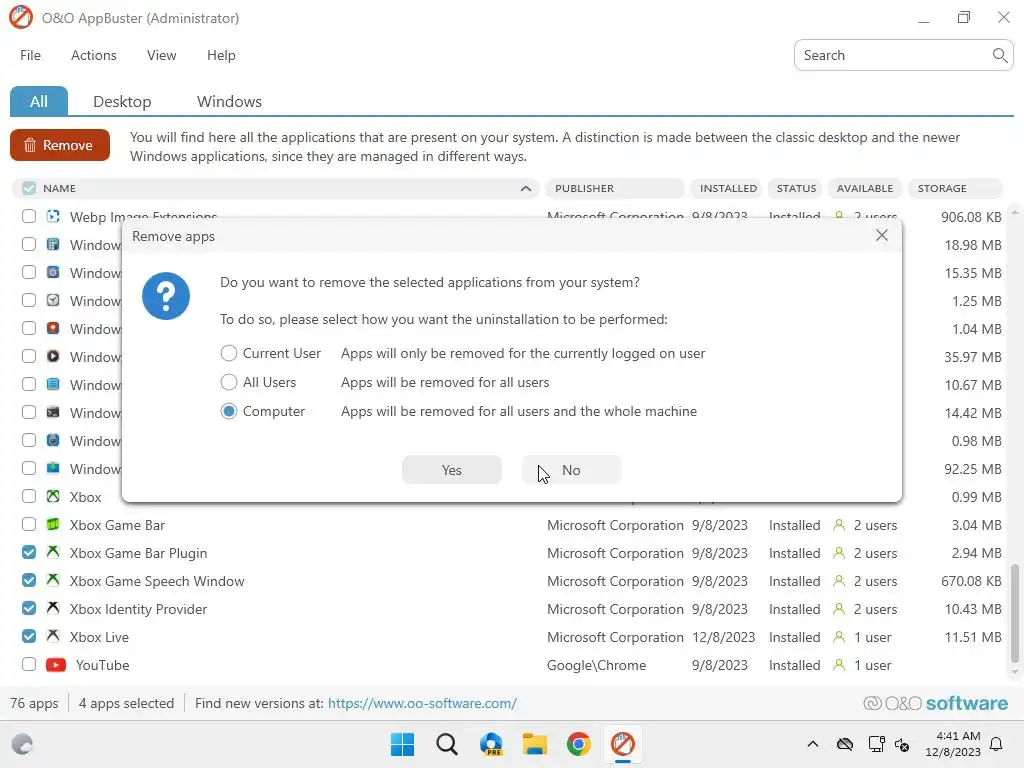Sort by the STATUS column
This screenshot has height=768, width=1024.
point(796,188)
